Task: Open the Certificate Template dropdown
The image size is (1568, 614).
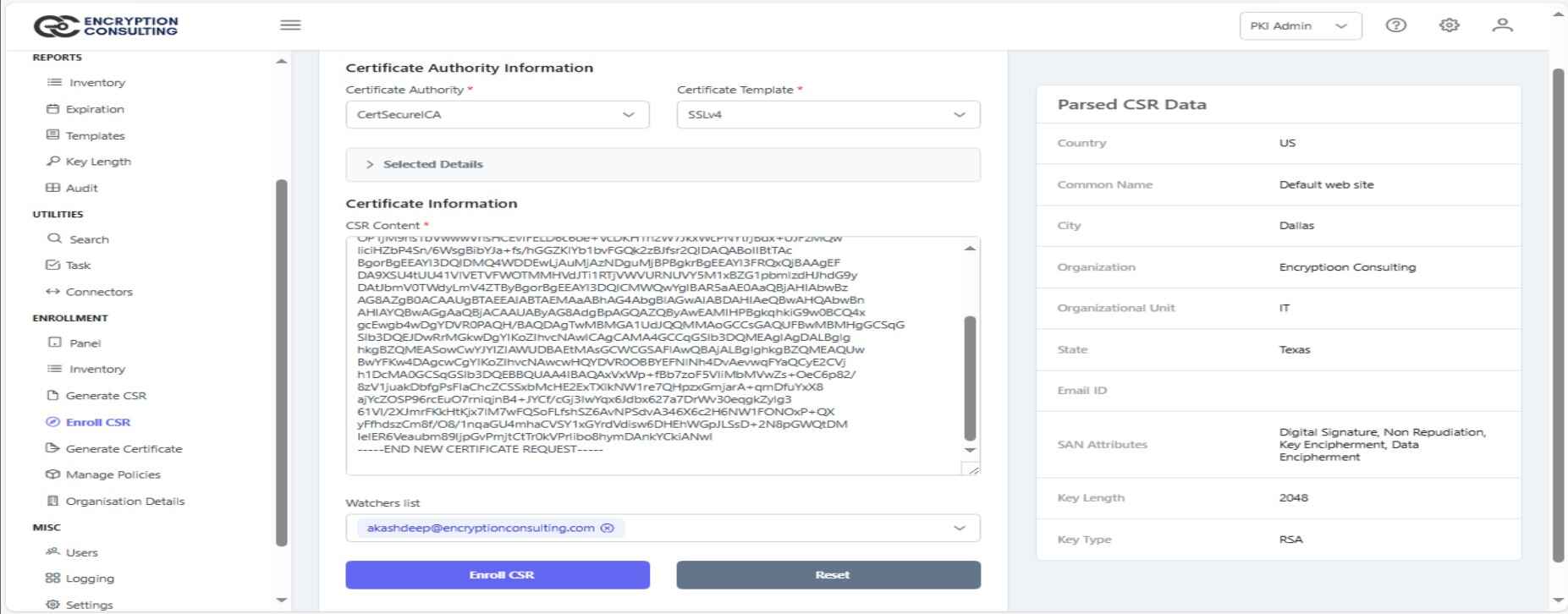Action: pos(828,115)
